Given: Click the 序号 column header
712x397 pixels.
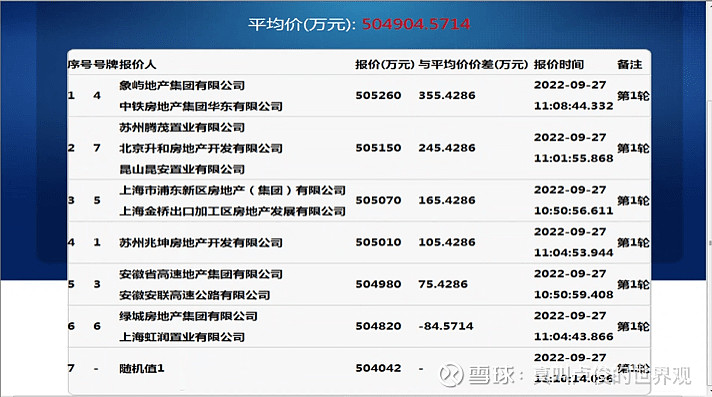Looking at the screenshot, I should pos(80,65).
